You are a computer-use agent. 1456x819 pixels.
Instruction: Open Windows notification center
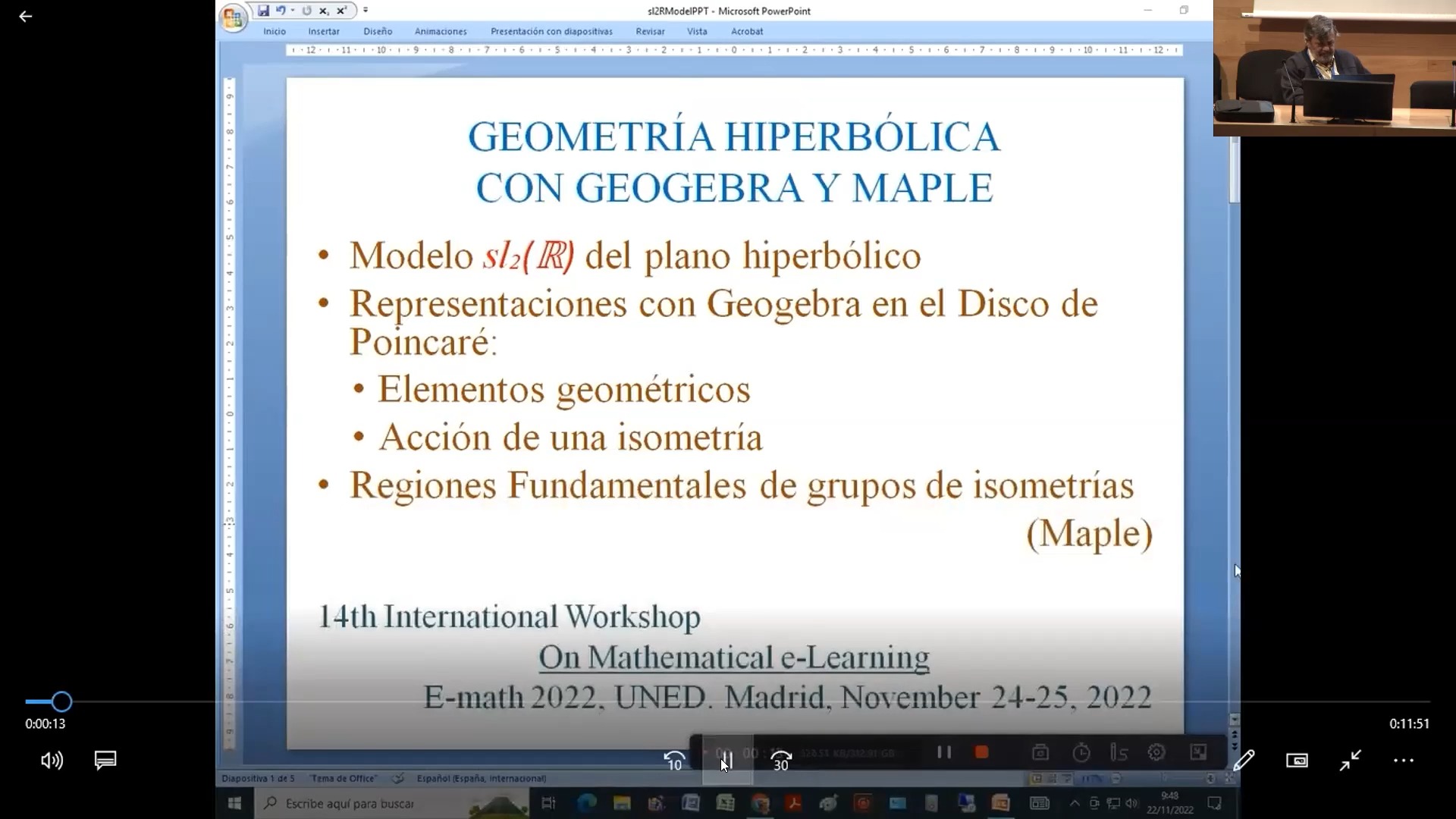(x=1214, y=803)
